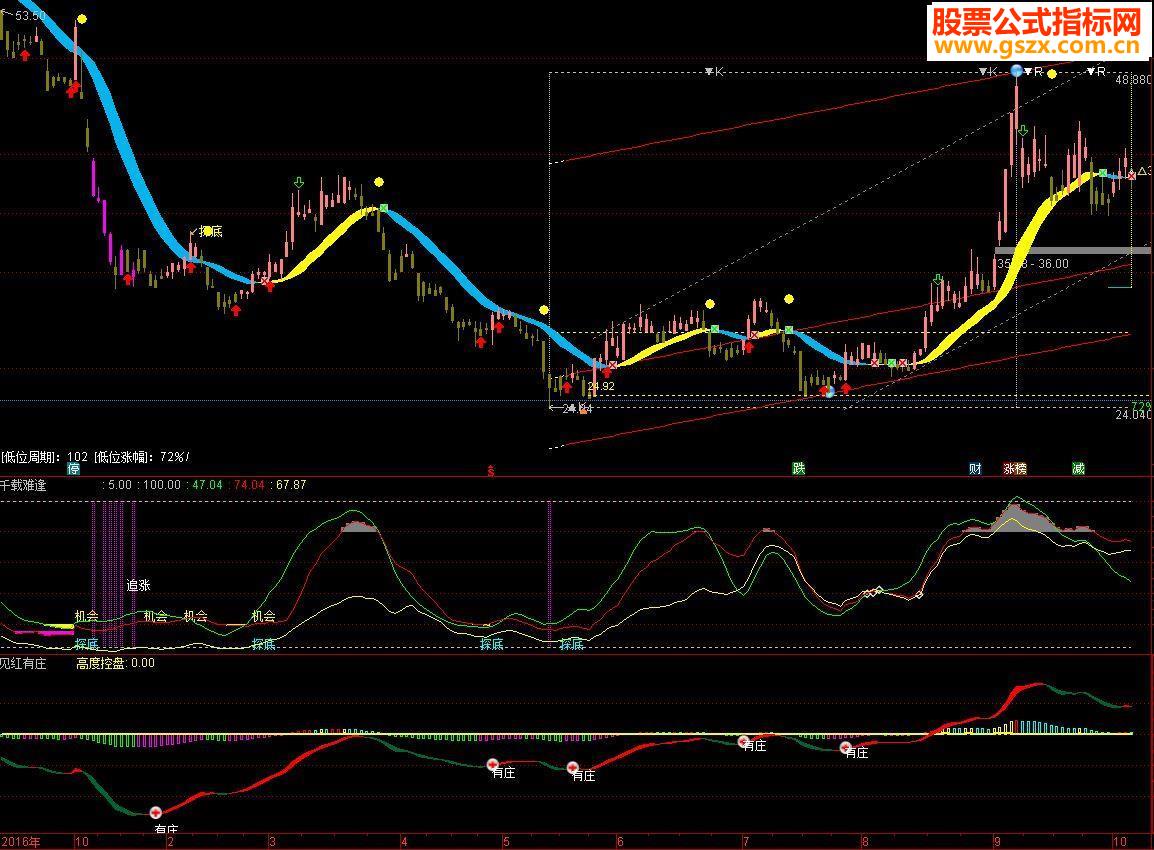1154x850 pixels.
Task: Click the 追涨 signal label
Action: (x=138, y=585)
